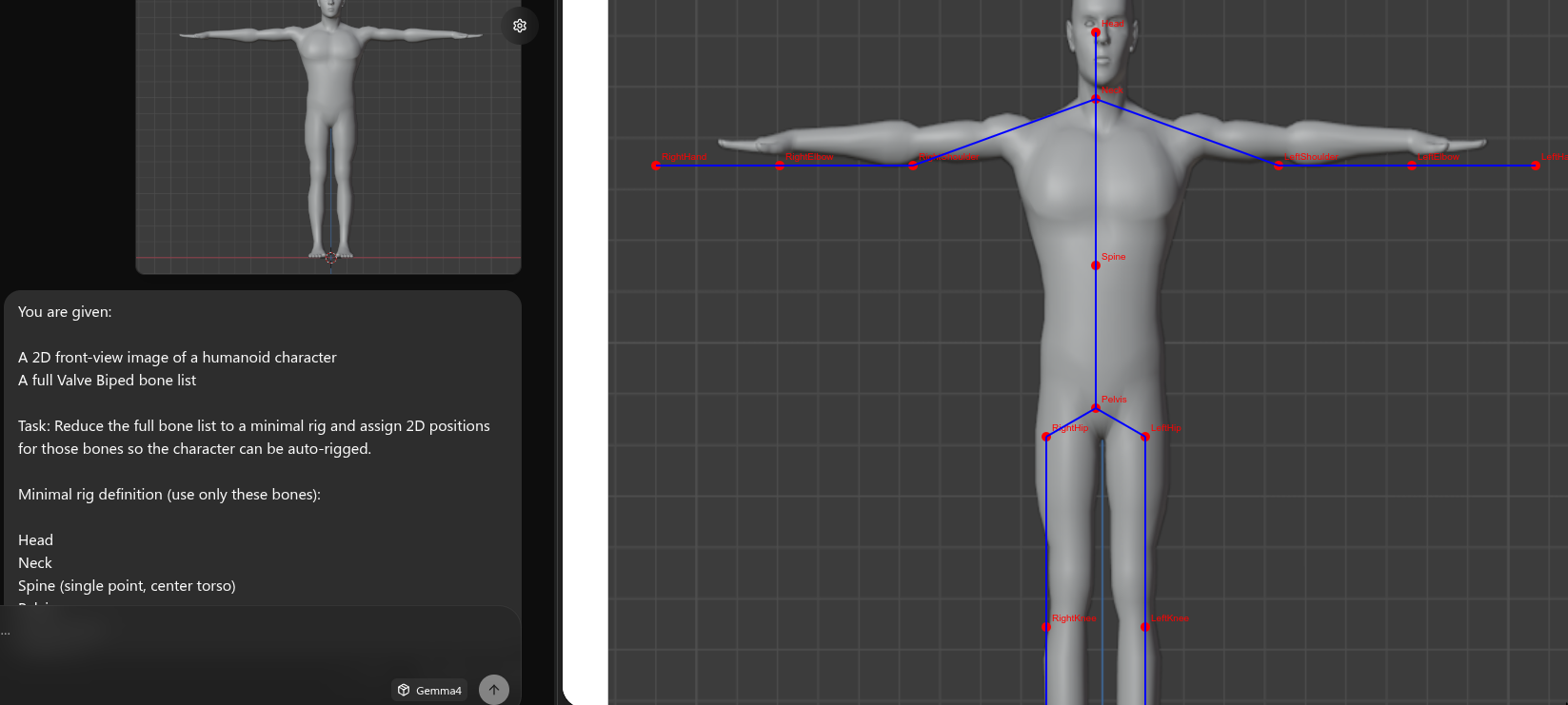Click the Spine bone label on the skeleton
Viewport: 1568px width, 705px height.
1113,257
